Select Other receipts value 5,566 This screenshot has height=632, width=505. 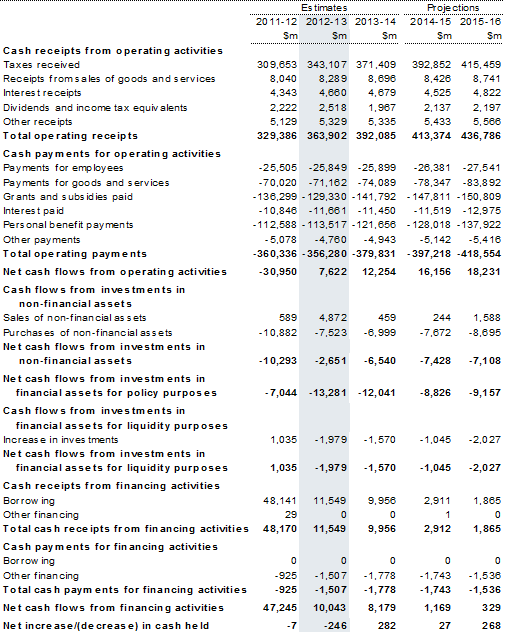[487, 122]
